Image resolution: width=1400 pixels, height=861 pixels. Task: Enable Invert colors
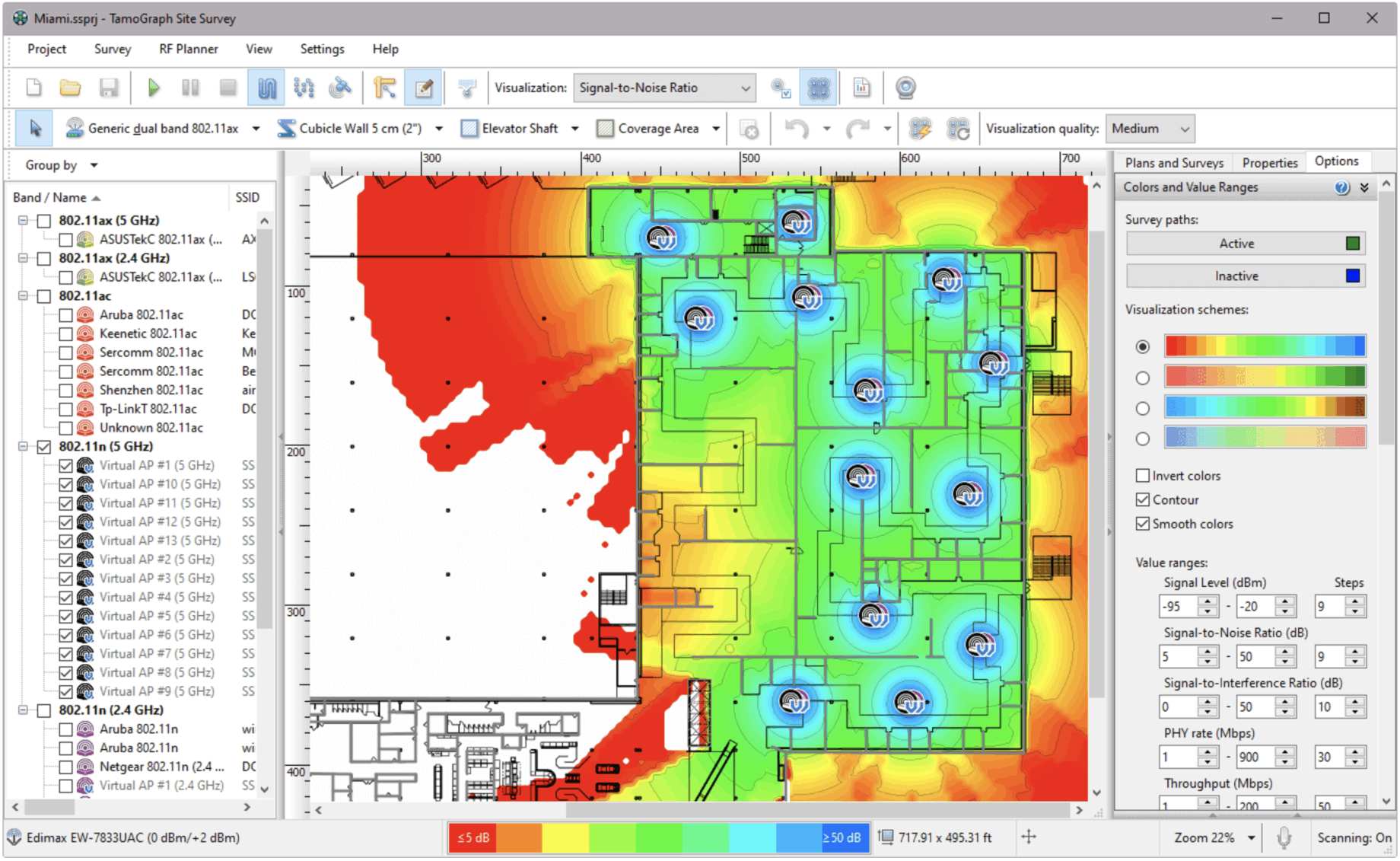[1143, 475]
